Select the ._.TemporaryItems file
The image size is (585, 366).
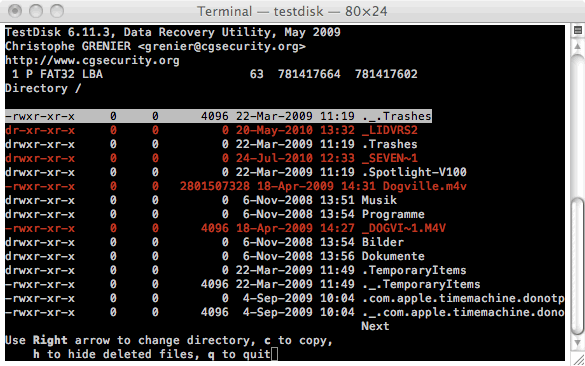point(243,284)
